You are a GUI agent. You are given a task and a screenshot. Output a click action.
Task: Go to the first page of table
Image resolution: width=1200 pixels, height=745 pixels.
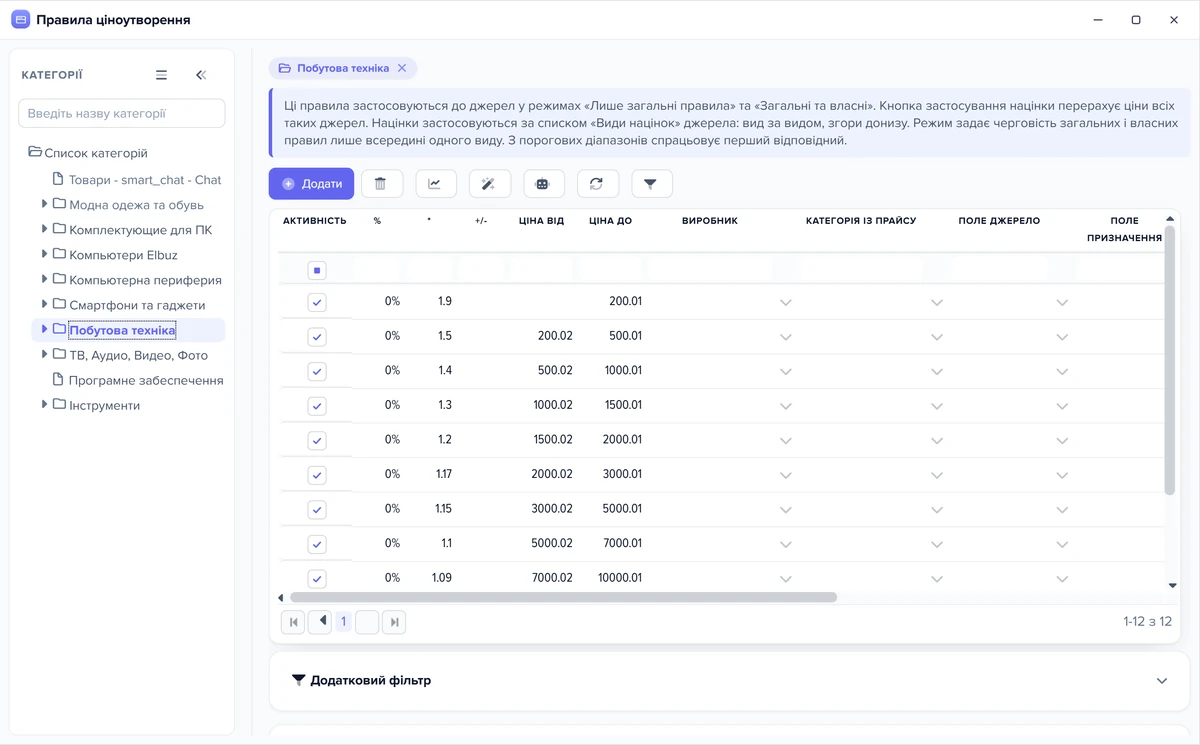pyautogui.click(x=294, y=622)
